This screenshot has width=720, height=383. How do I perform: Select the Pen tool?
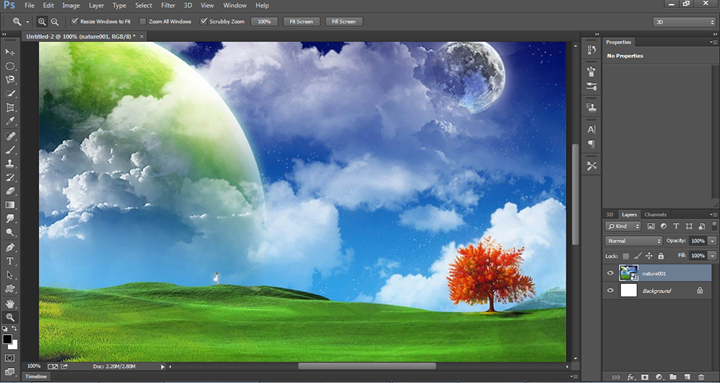[10, 248]
